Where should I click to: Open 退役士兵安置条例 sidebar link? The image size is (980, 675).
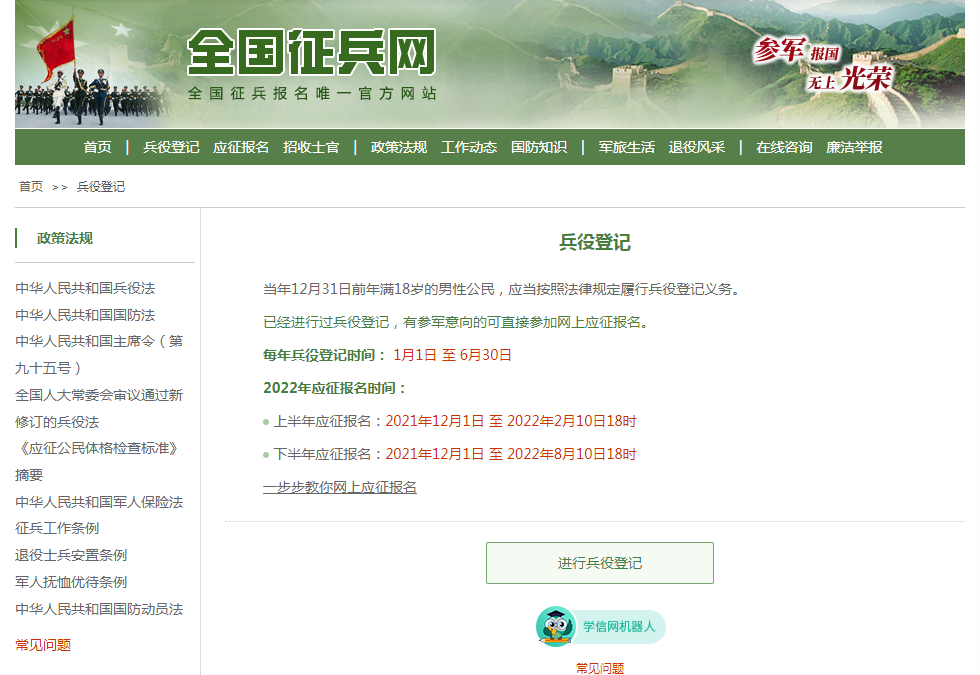click(71, 555)
